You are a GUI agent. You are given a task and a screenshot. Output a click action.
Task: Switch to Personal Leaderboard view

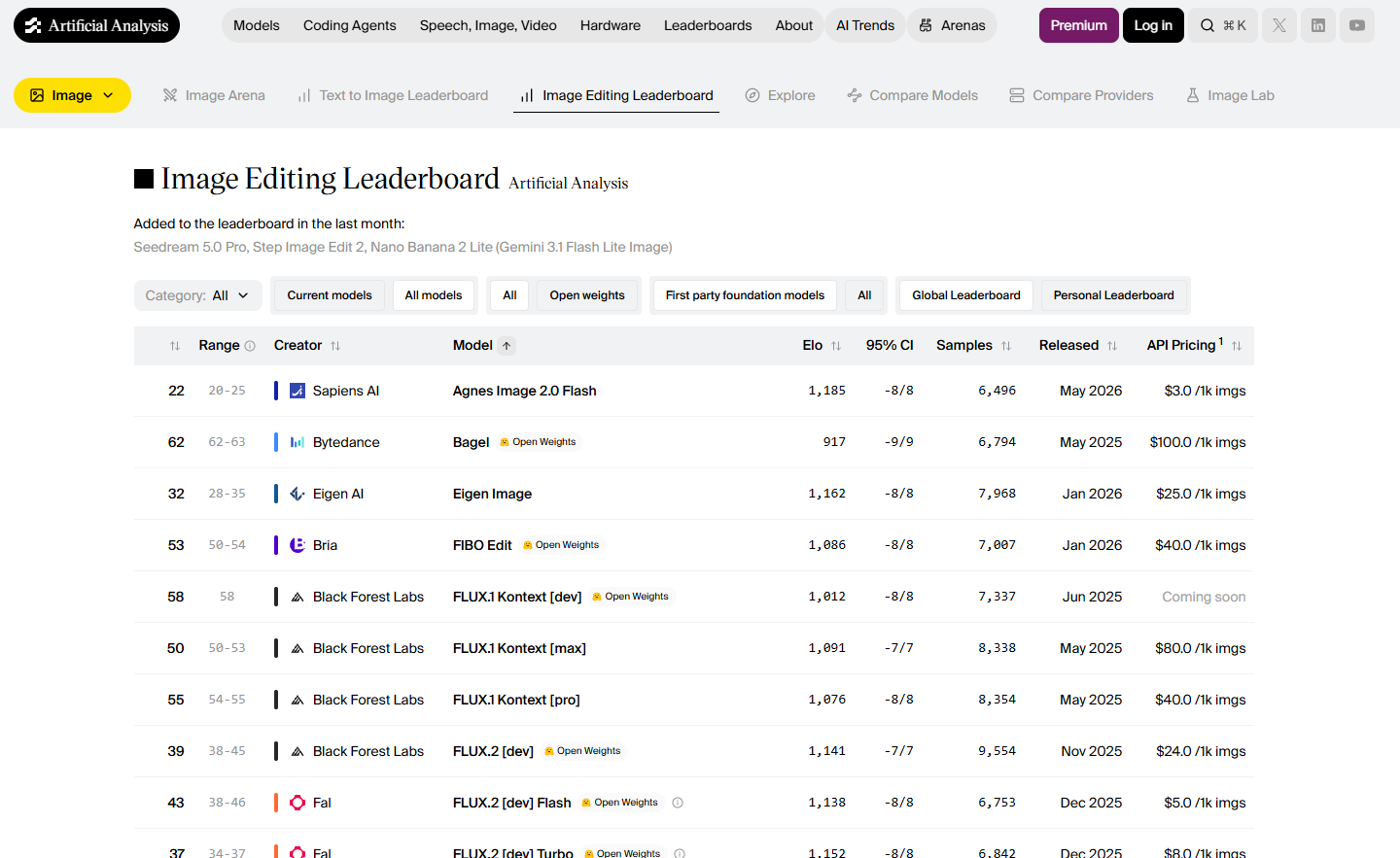point(1113,295)
